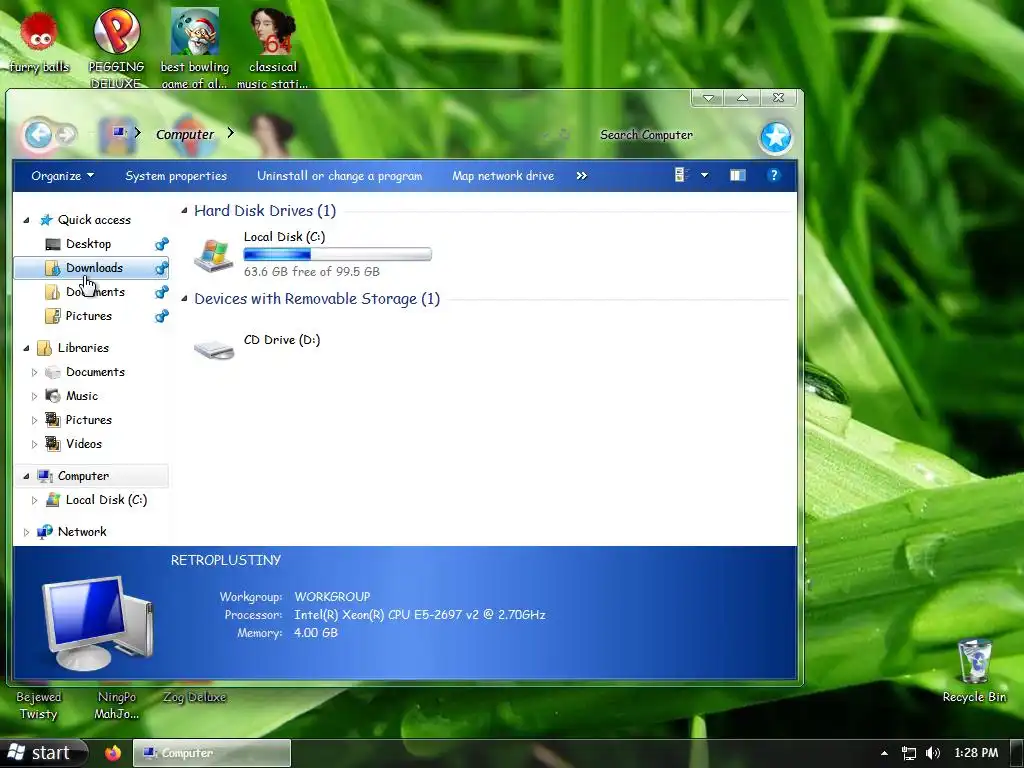Click the computer image in details pane

pos(99,623)
